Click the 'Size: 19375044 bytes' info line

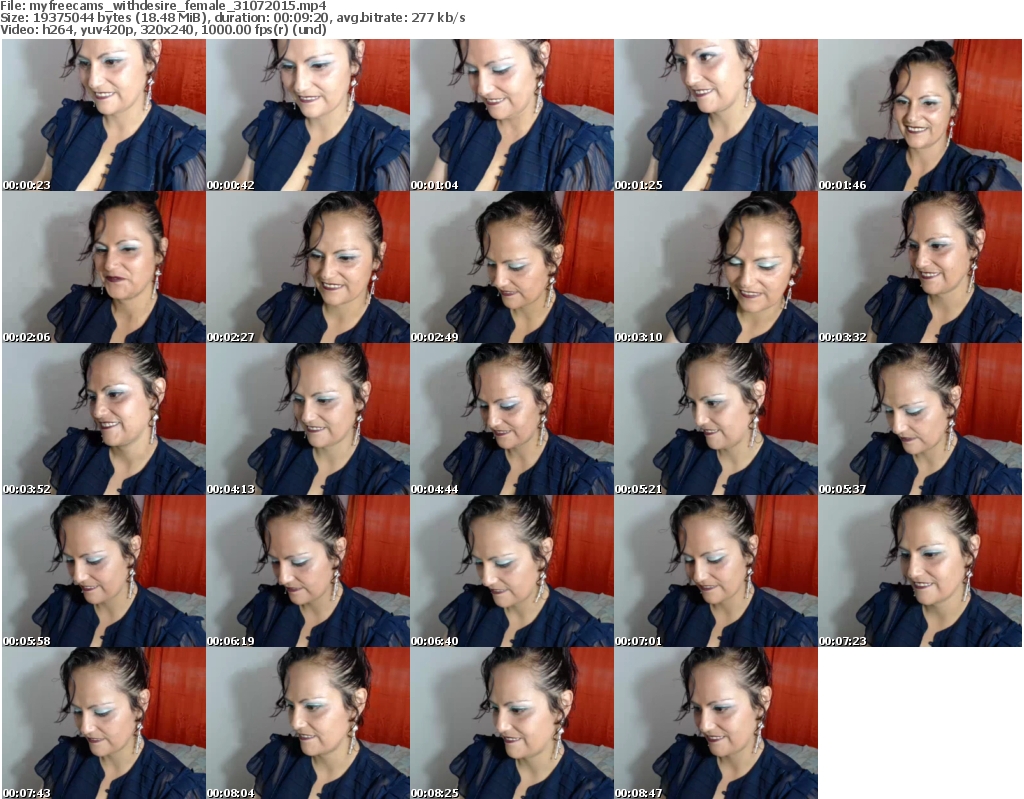point(232,18)
